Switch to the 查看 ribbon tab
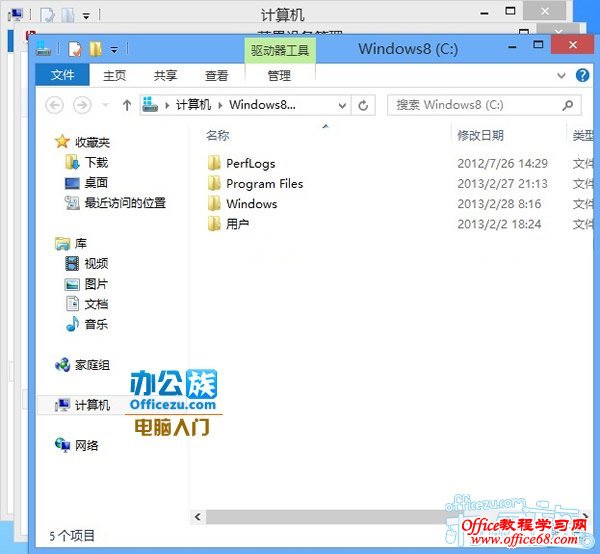The image size is (600, 554). (216, 75)
